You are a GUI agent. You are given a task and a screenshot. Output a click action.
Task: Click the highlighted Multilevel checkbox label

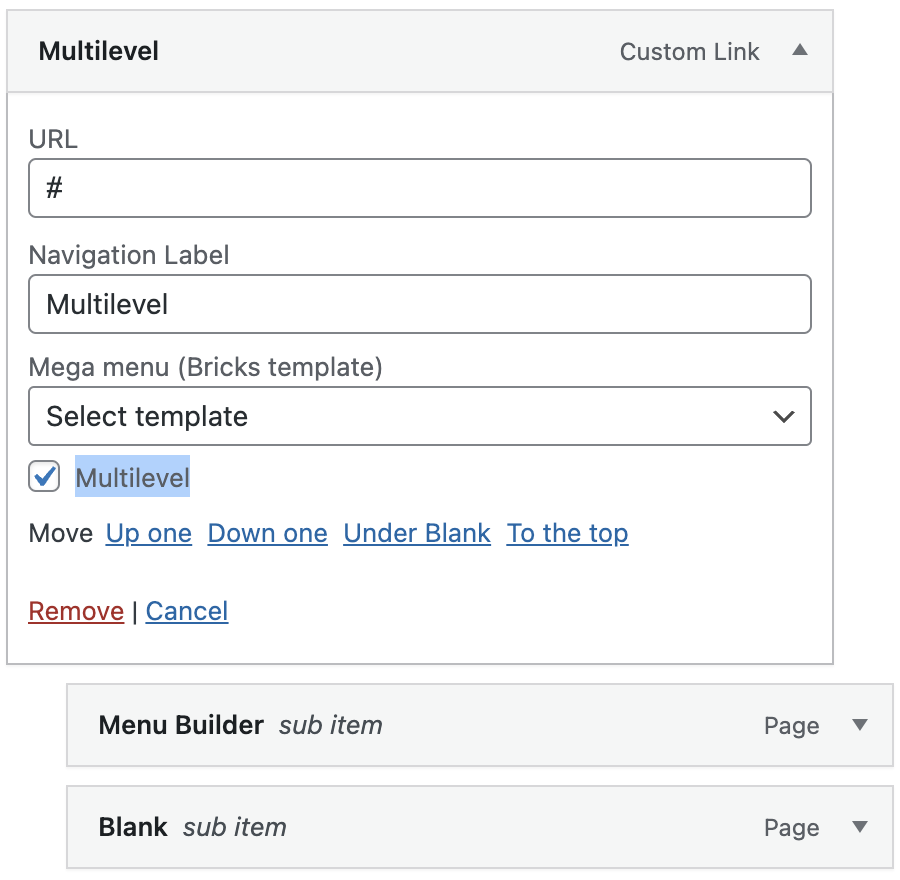(133, 478)
